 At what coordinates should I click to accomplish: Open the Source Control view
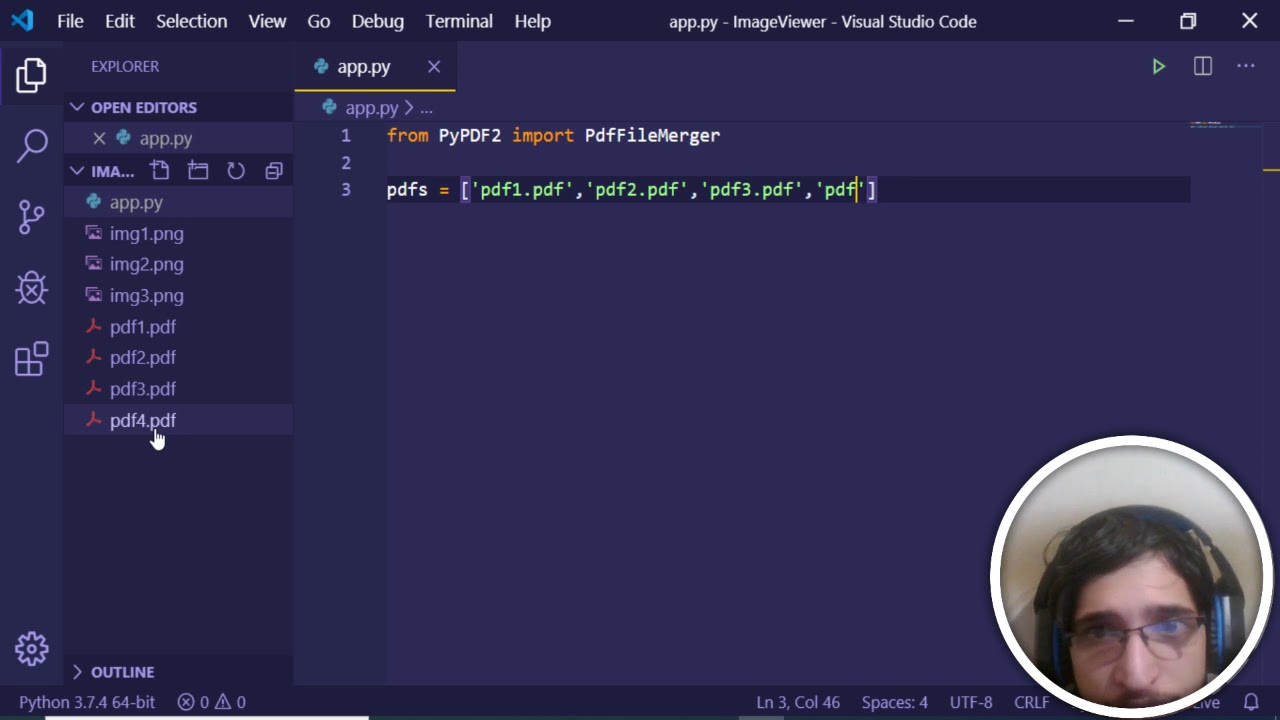[32, 216]
